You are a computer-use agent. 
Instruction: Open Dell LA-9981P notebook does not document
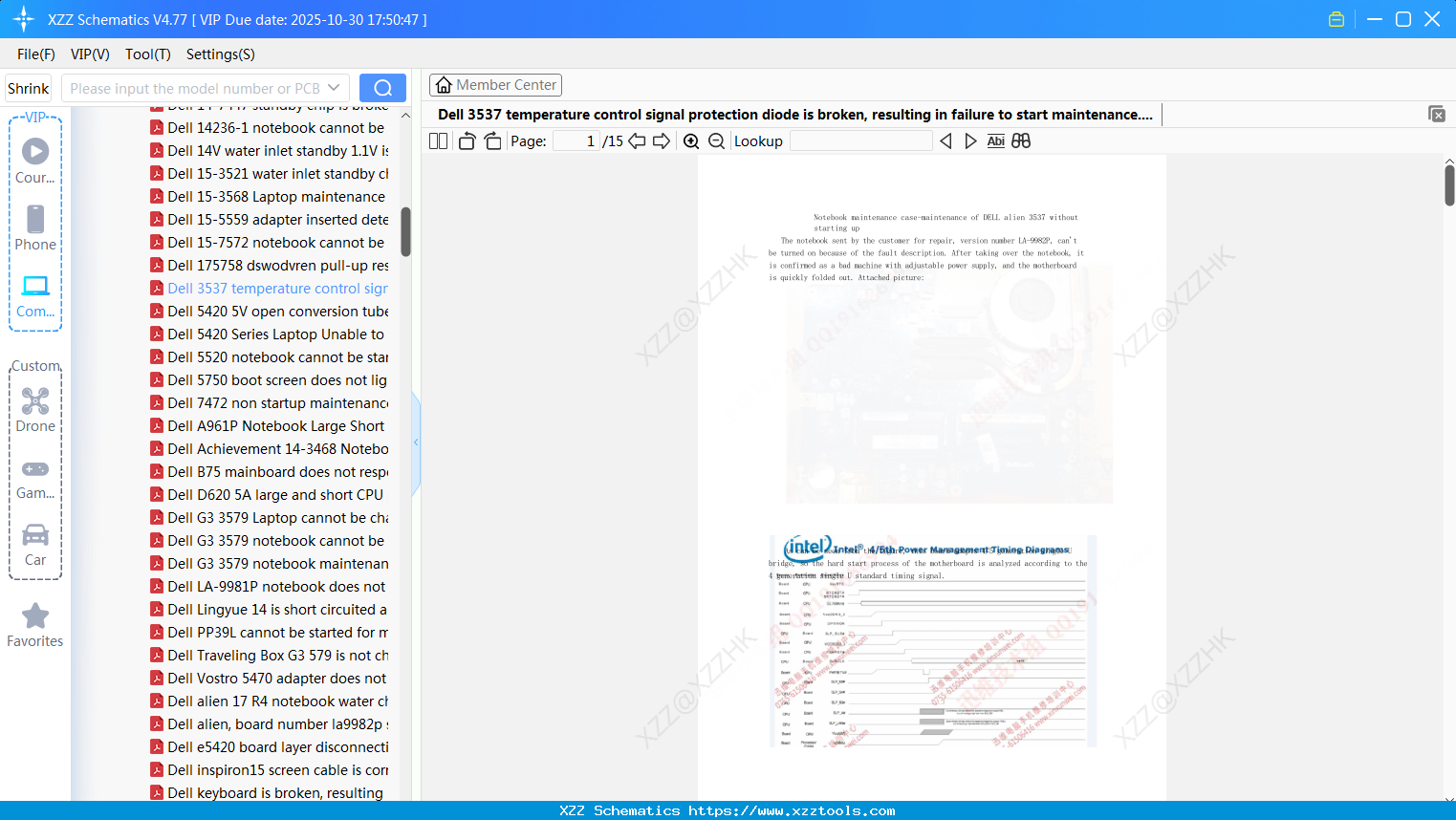[276, 586]
